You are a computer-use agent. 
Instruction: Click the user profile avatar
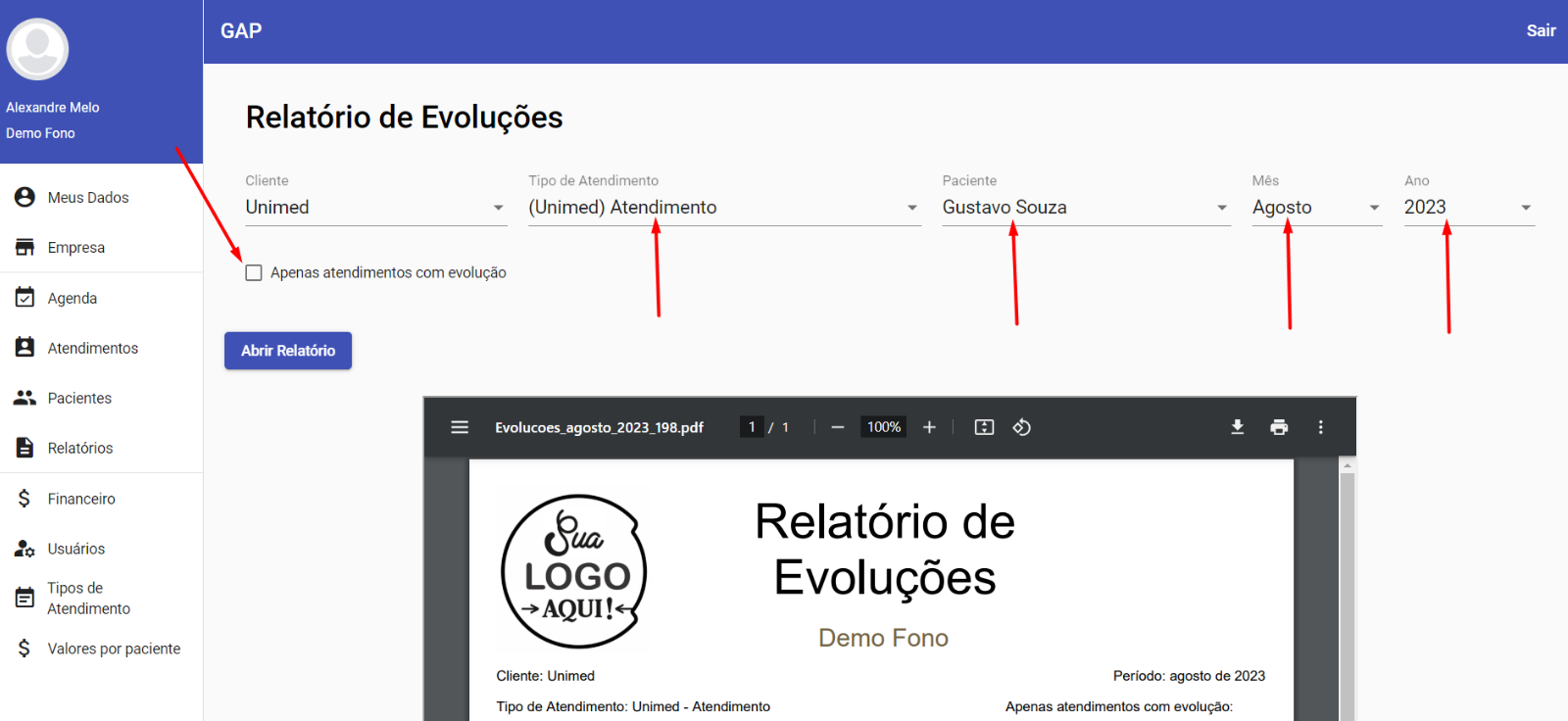[37, 49]
